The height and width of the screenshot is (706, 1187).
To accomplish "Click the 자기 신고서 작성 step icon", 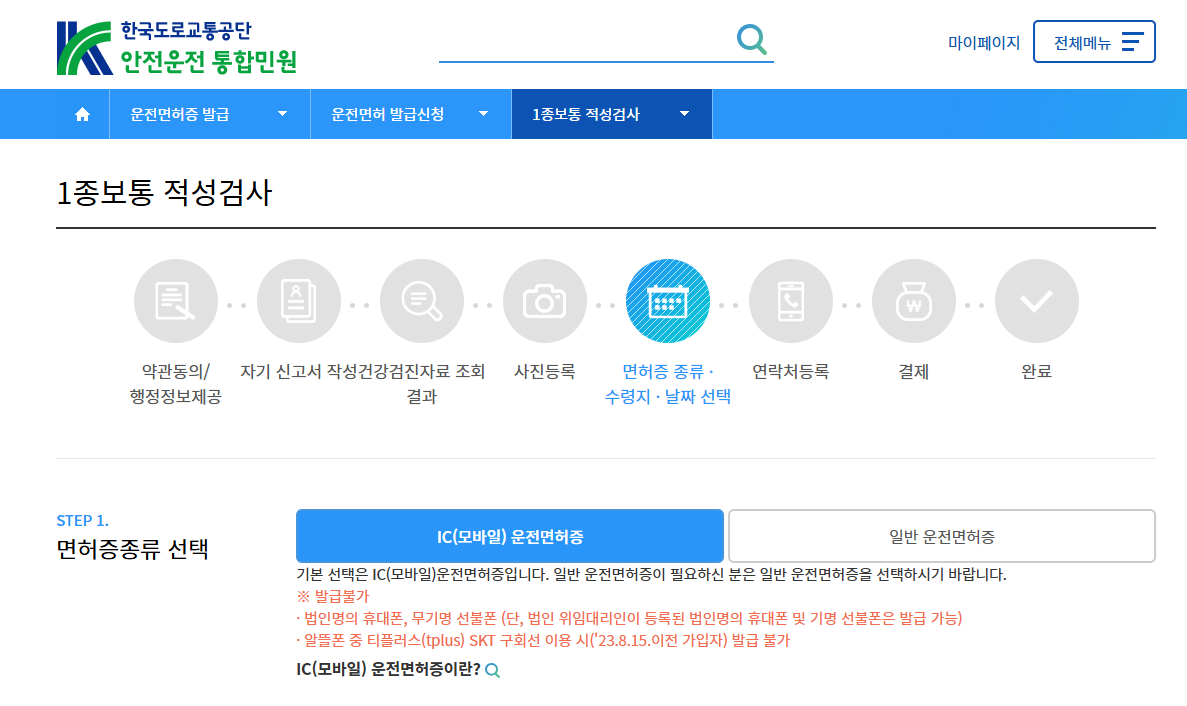I will click(x=299, y=300).
